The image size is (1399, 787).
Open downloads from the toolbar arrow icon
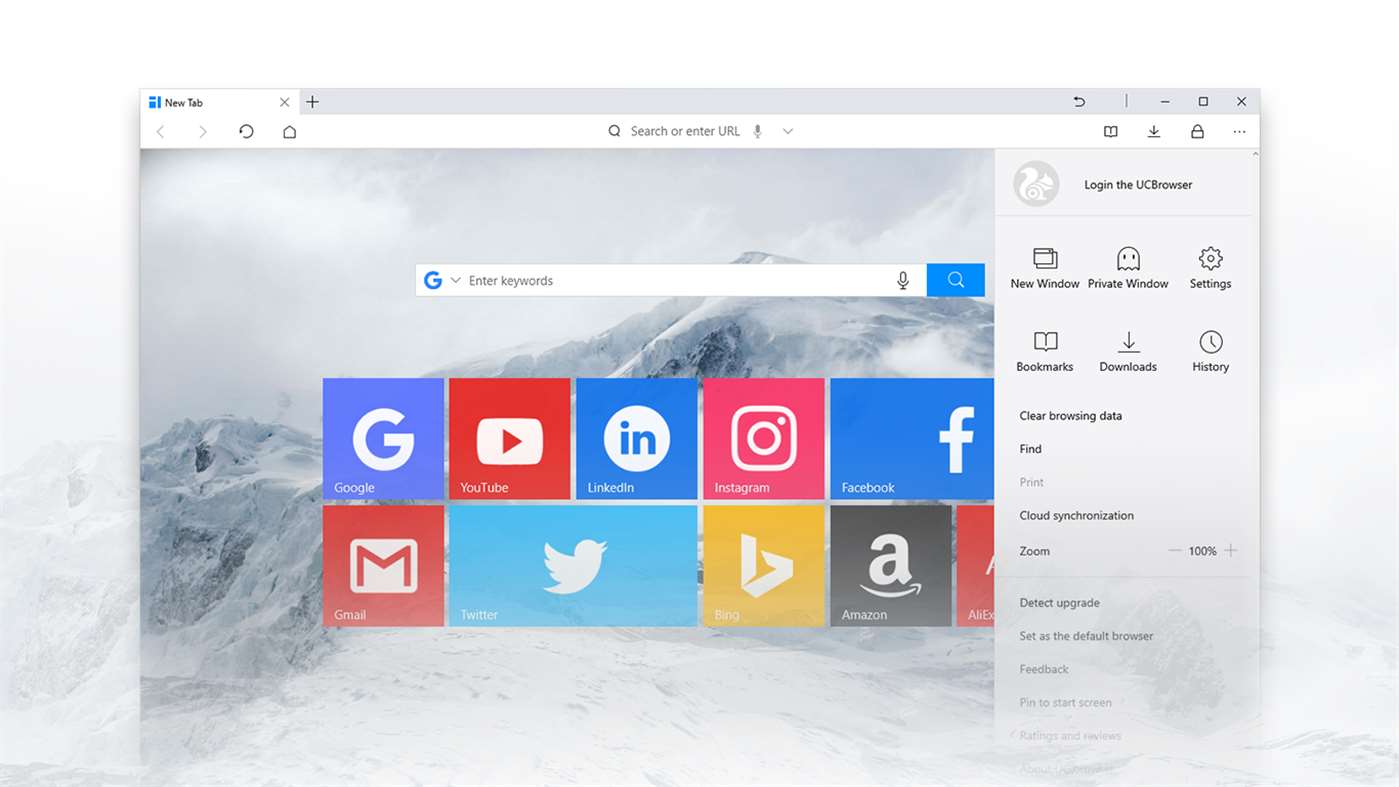(1153, 131)
